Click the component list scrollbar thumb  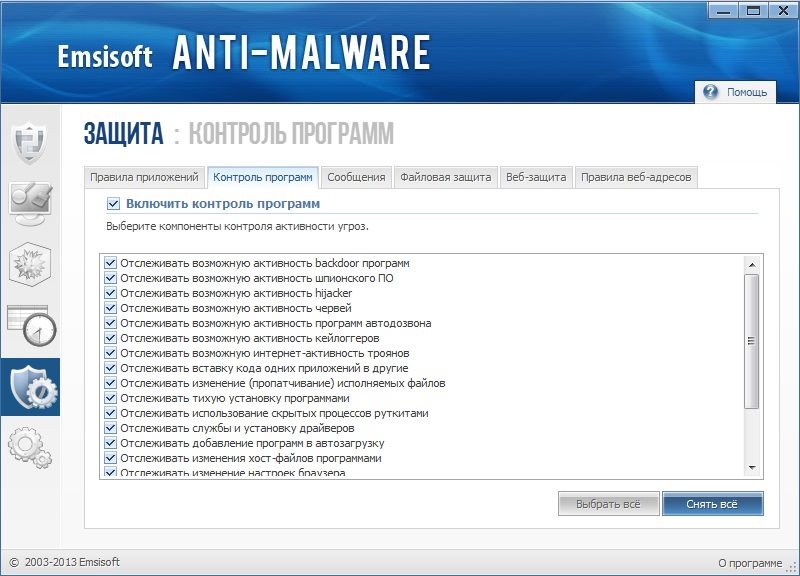[752, 341]
